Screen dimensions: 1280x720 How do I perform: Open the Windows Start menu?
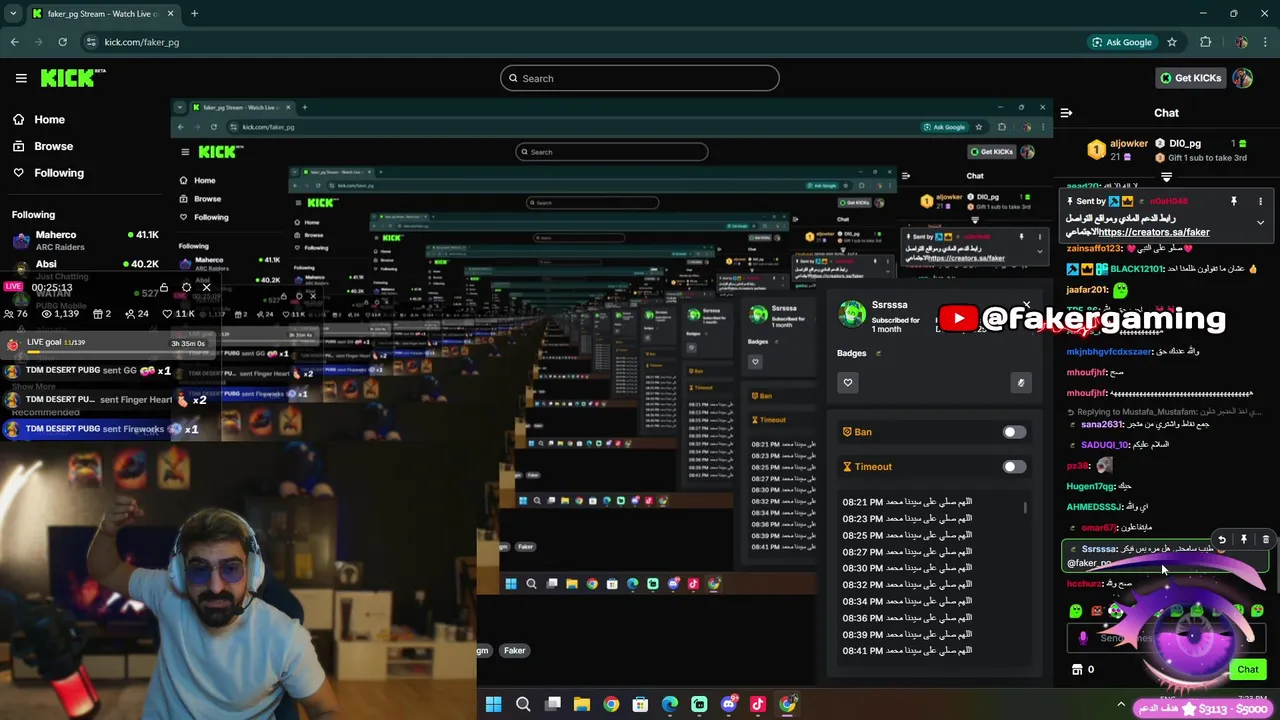[493, 704]
